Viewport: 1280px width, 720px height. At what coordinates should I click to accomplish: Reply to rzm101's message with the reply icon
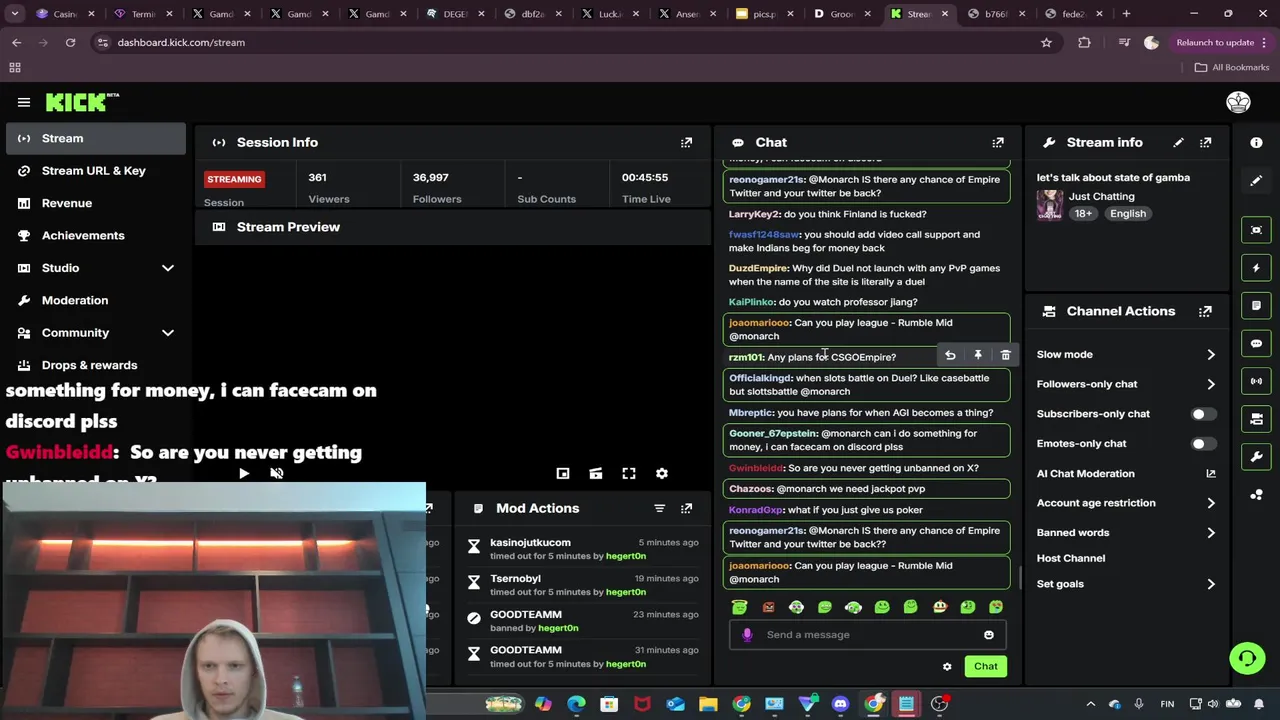(950, 356)
